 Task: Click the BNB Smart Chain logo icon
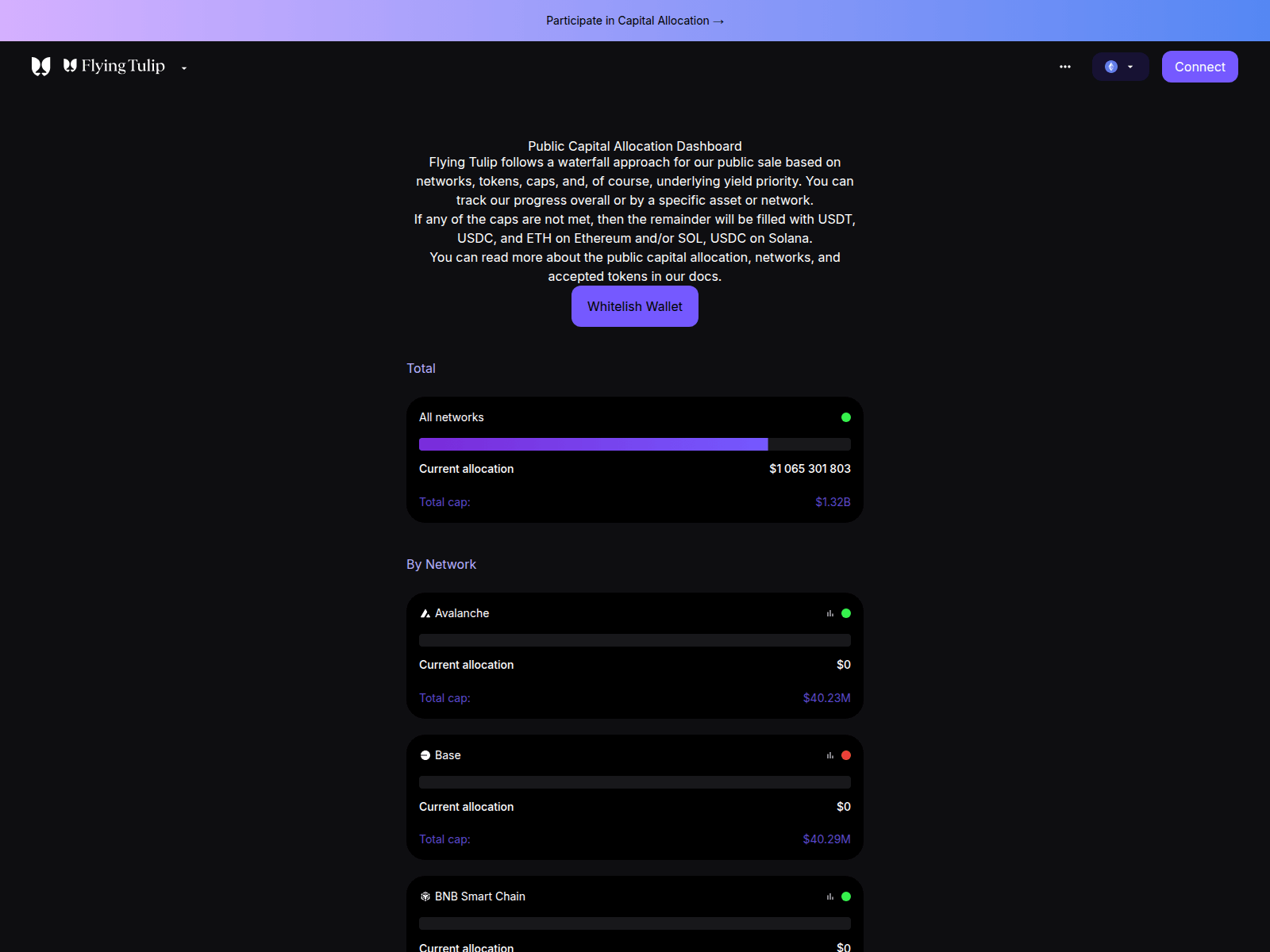[x=425, y=896]
